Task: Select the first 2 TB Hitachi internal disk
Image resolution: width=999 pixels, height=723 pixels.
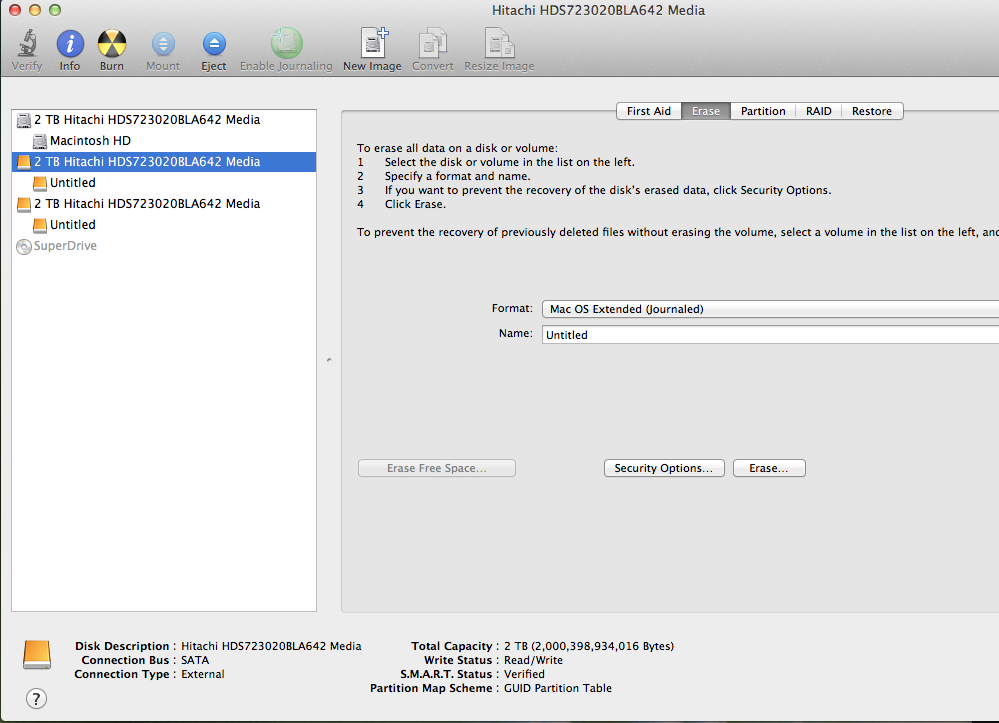Action: (164, 120)
